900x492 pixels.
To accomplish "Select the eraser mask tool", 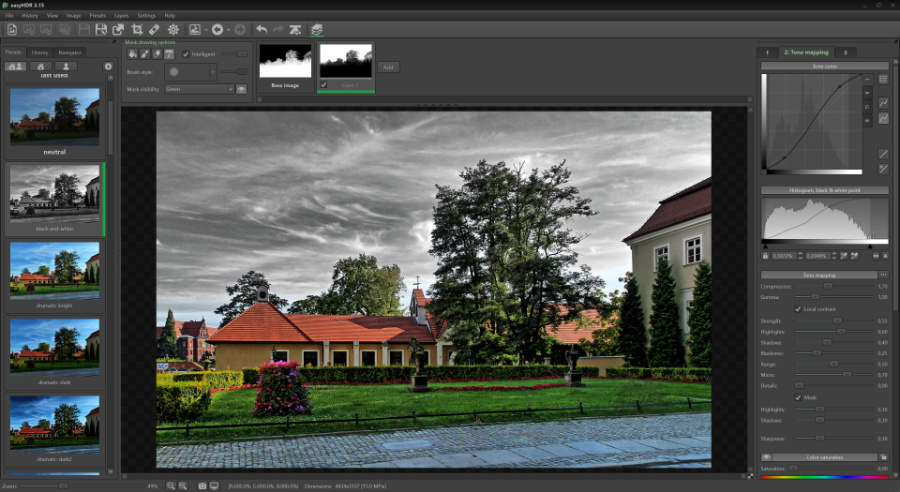I will 157,54.
